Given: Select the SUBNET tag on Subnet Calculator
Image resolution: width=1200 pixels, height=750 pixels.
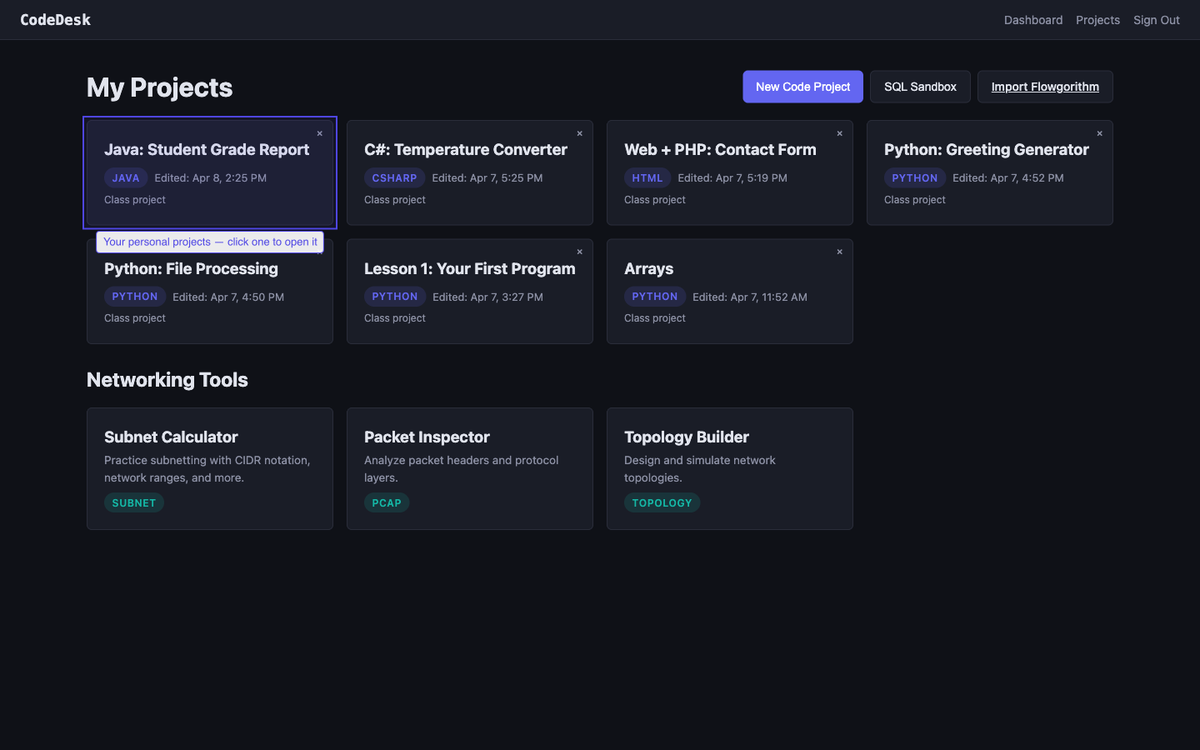Looking at the screenshot, I should tap(133, 502).
